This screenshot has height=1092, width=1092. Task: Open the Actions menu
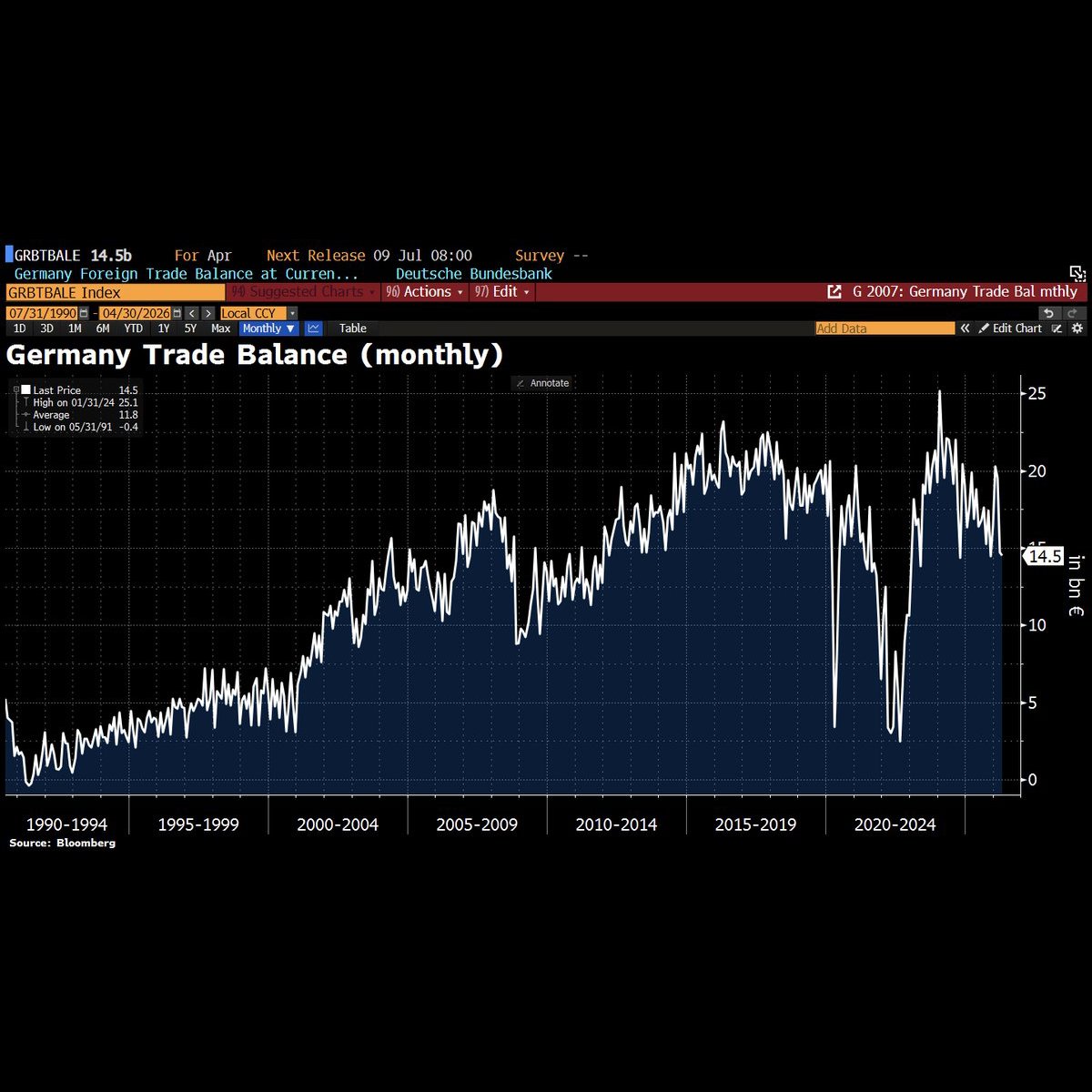424,292
